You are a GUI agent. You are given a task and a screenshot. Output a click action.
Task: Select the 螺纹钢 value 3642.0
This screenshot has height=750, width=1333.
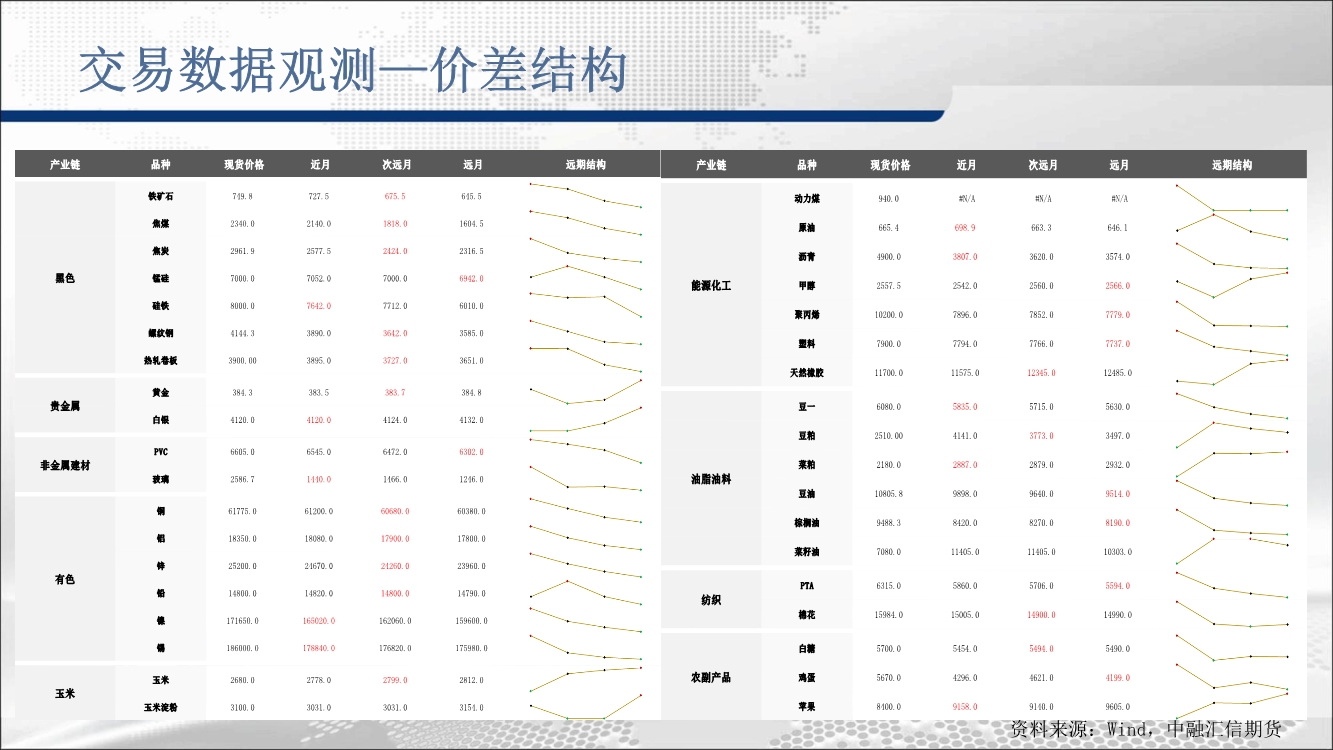[395, 333]
